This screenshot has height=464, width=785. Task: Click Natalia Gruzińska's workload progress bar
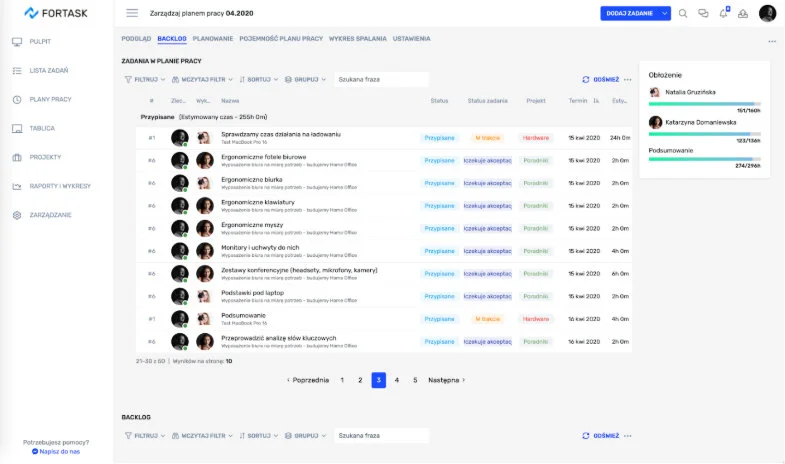coord(704,103)
